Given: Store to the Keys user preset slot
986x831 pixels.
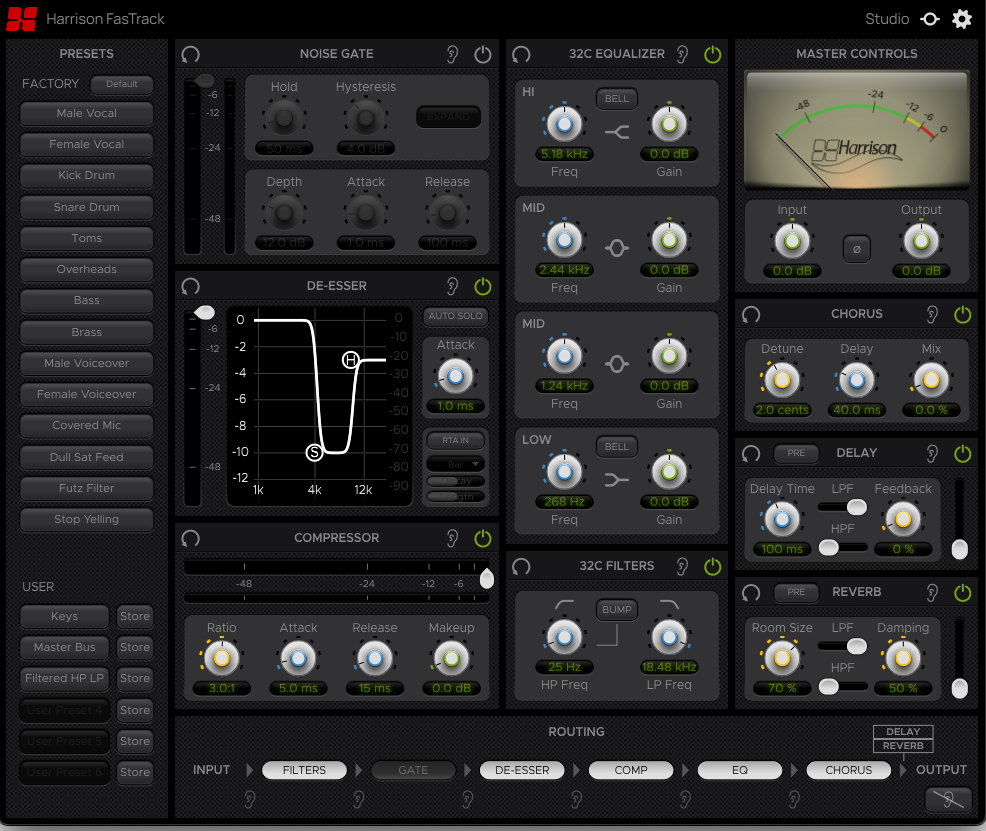Looking at the screenshot, I should point(135,616).
